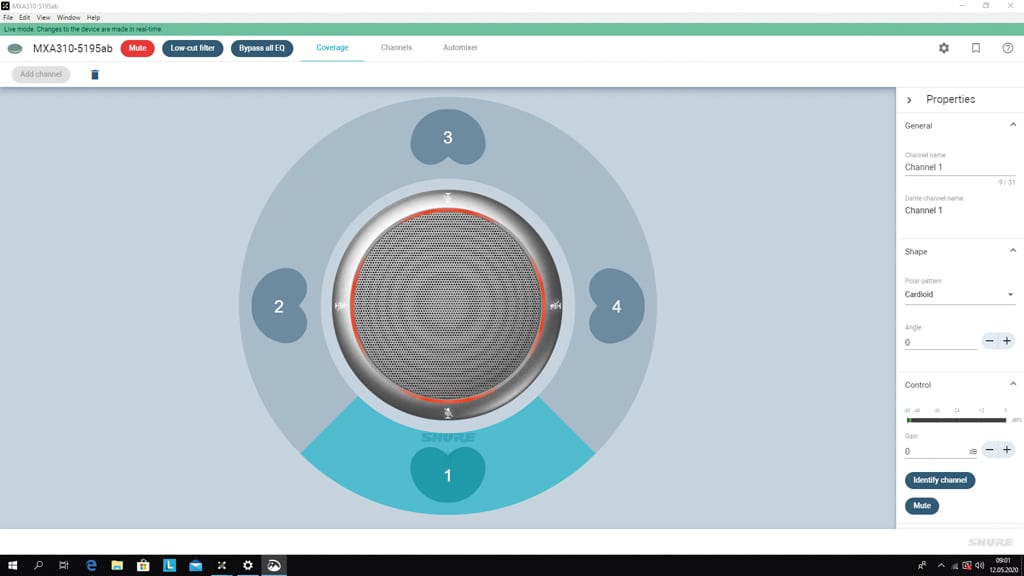This screenshot has width=1024, height=576.
Task: Open File Explorer from taskbar
Action: (117, 566)
